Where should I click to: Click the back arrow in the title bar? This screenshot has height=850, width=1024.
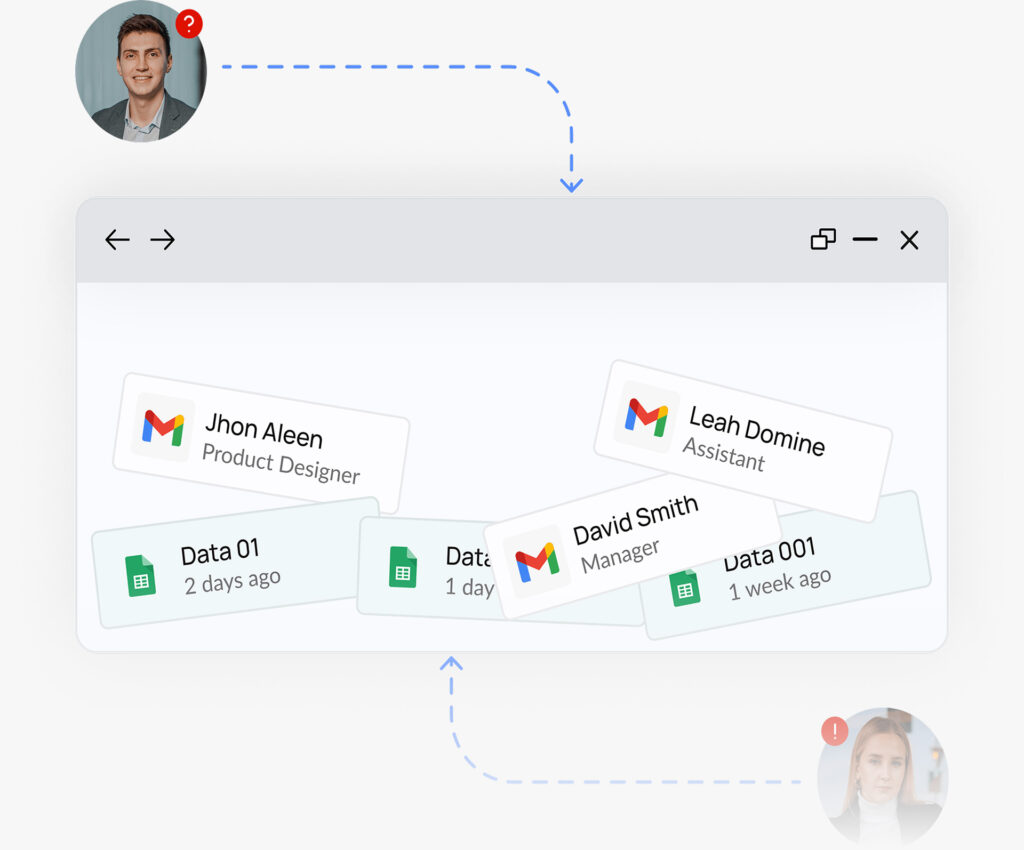(118, 240)
